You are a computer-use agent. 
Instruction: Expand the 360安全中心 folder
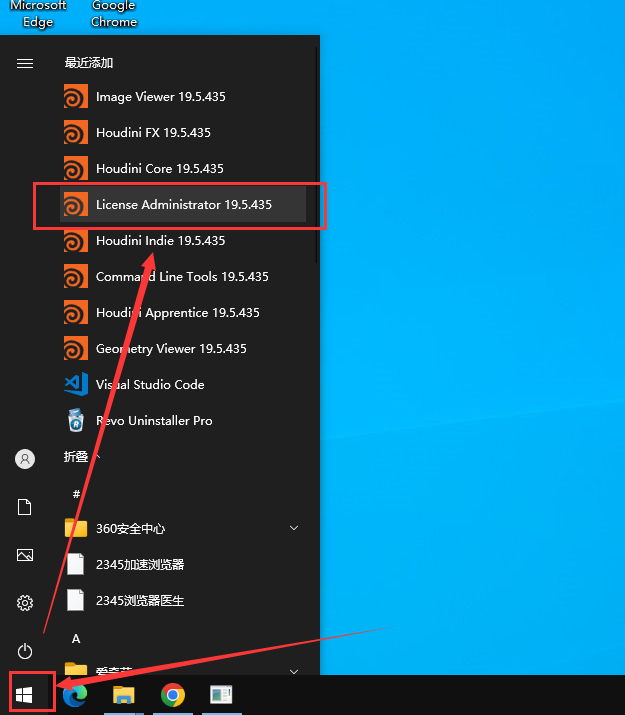[294, 528]
